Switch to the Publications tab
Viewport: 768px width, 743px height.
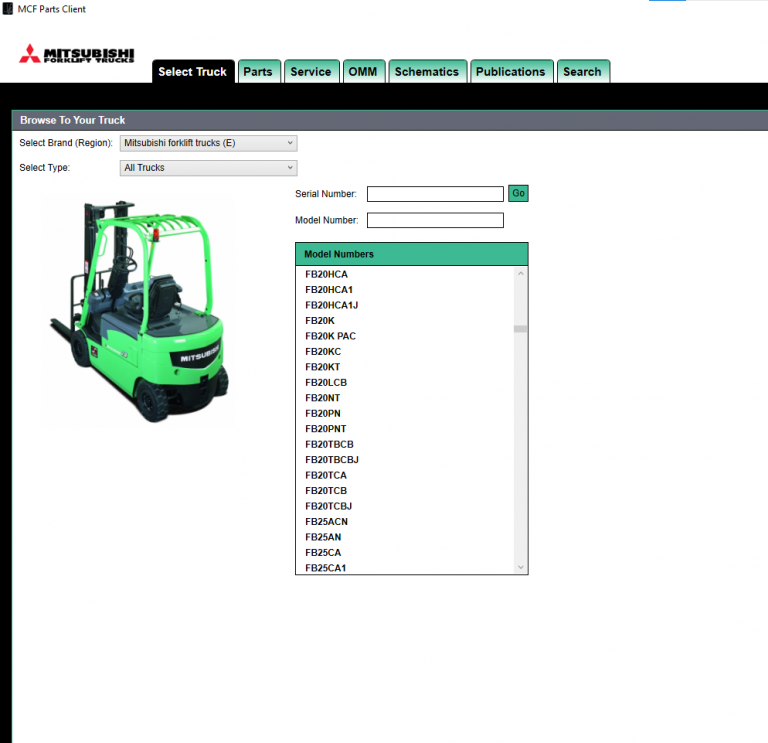pyautogui.click(x=511, y=72)
